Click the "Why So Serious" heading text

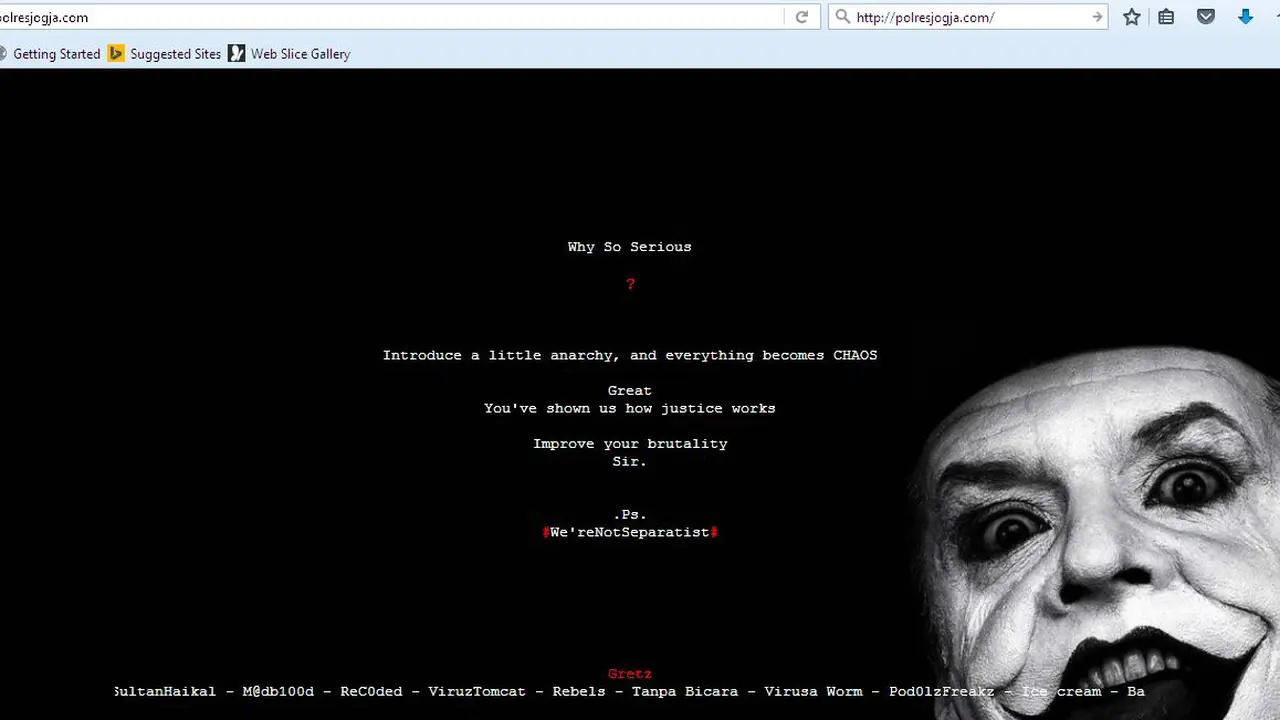click(629, 247)
